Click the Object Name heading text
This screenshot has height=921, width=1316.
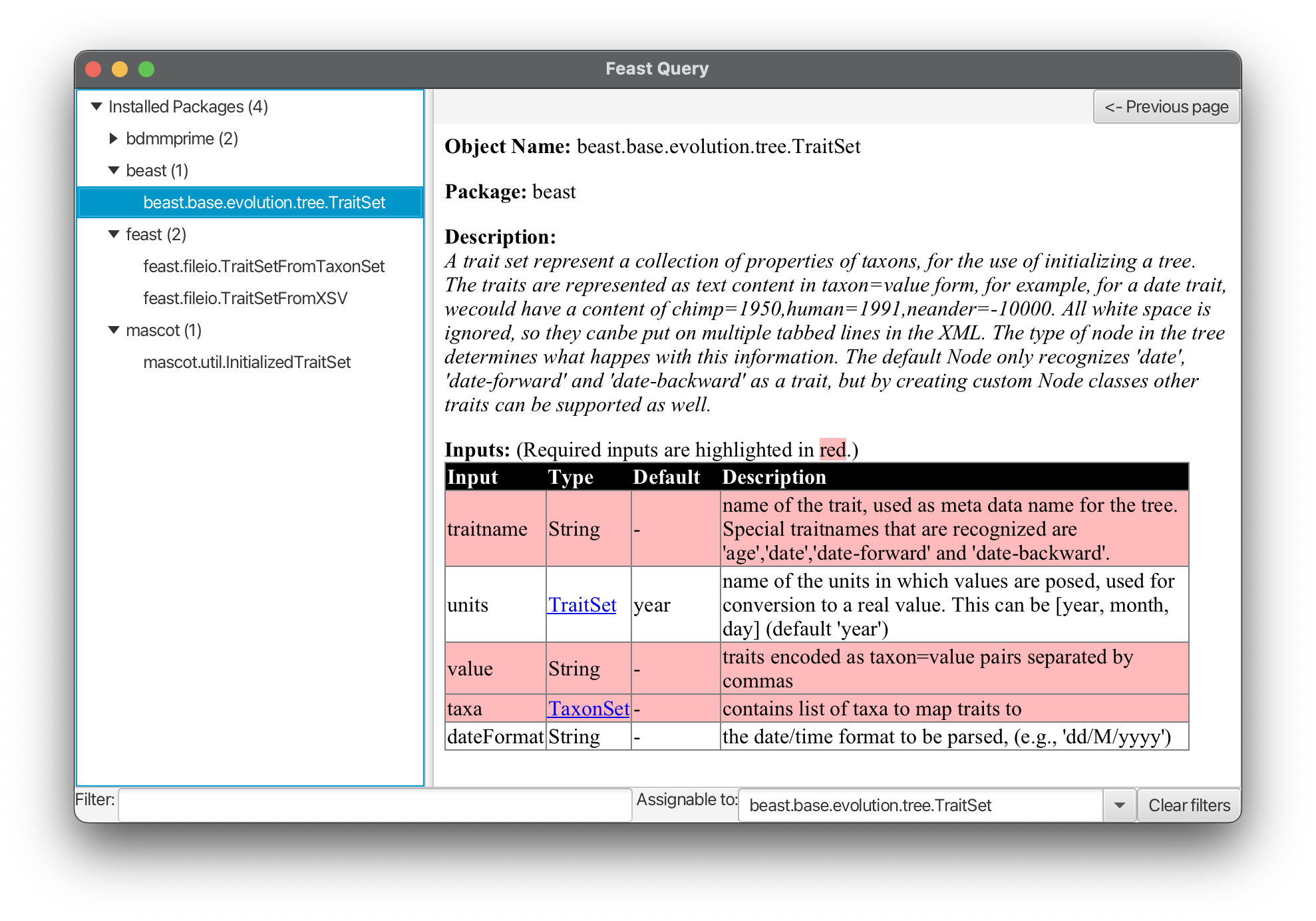click(508, 146)
